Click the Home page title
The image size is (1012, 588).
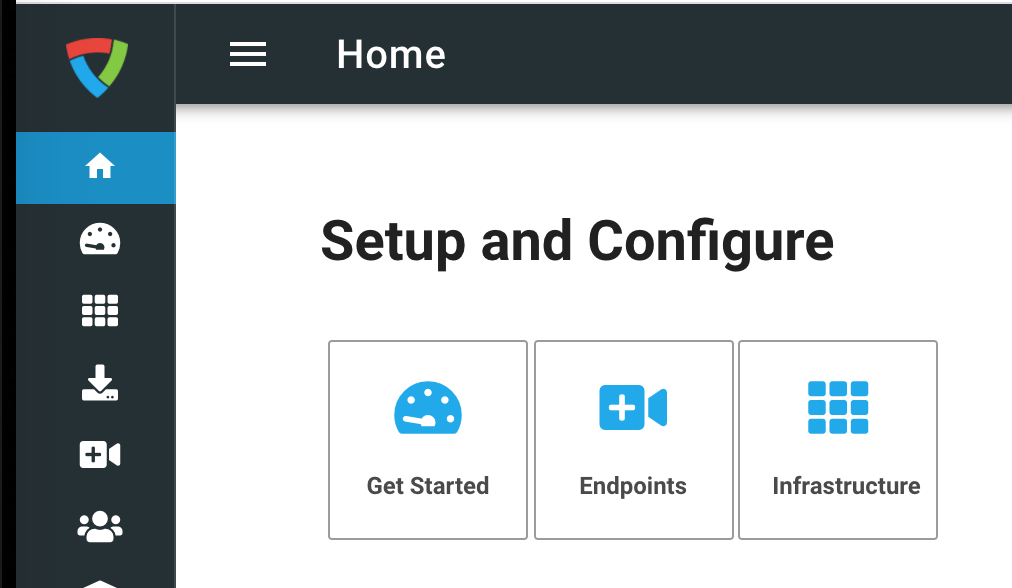click(391, 54)
